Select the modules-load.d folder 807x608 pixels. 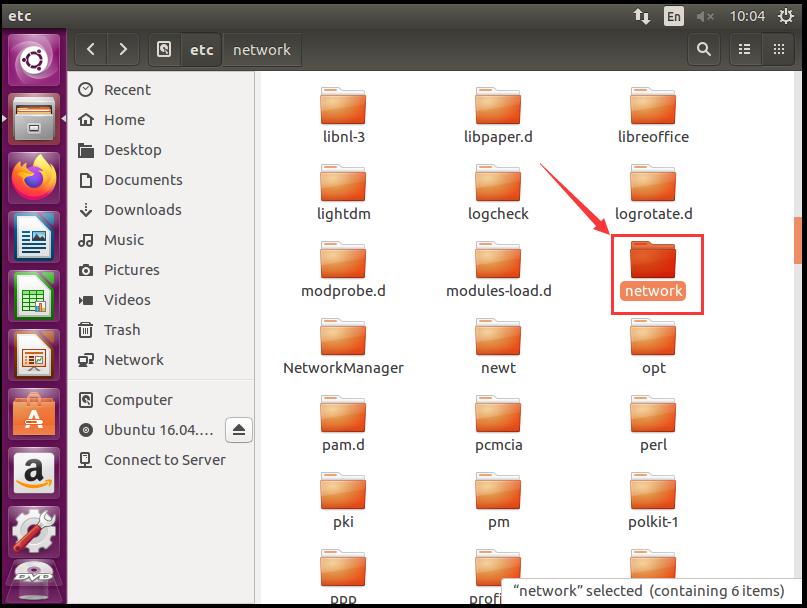(x=498, y=270)
